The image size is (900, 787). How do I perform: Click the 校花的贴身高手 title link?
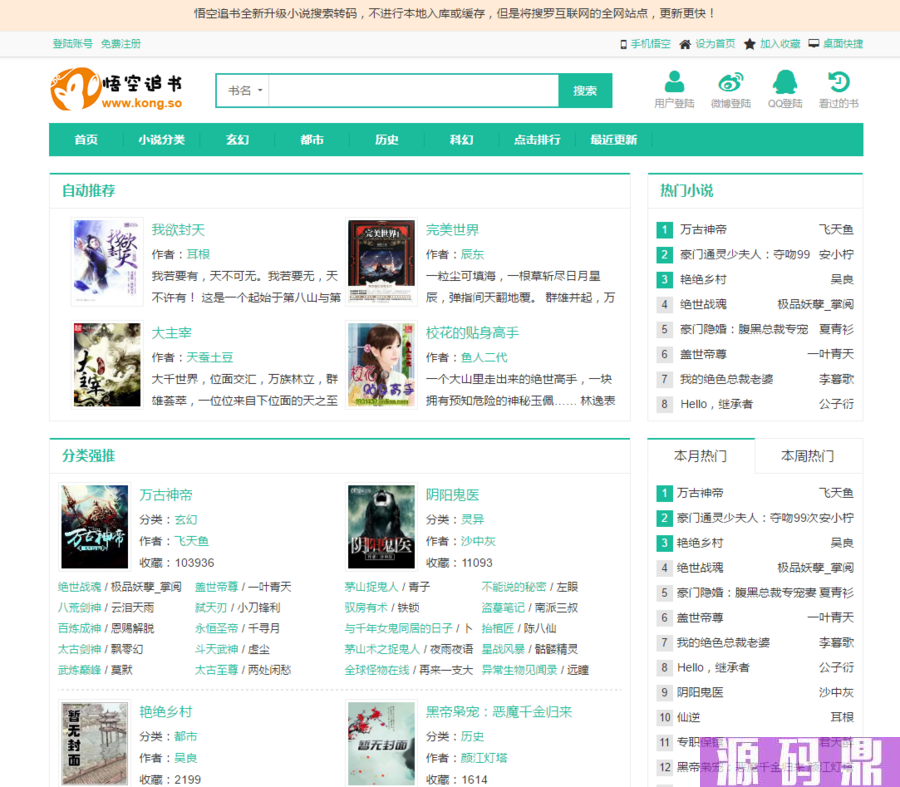tap(472, 332)
